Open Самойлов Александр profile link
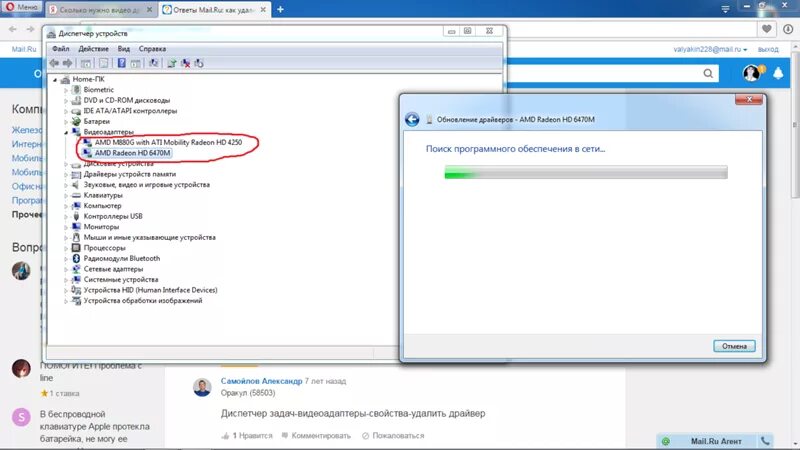The width and height of the screenshot is (800, 450). coord(261,381)
